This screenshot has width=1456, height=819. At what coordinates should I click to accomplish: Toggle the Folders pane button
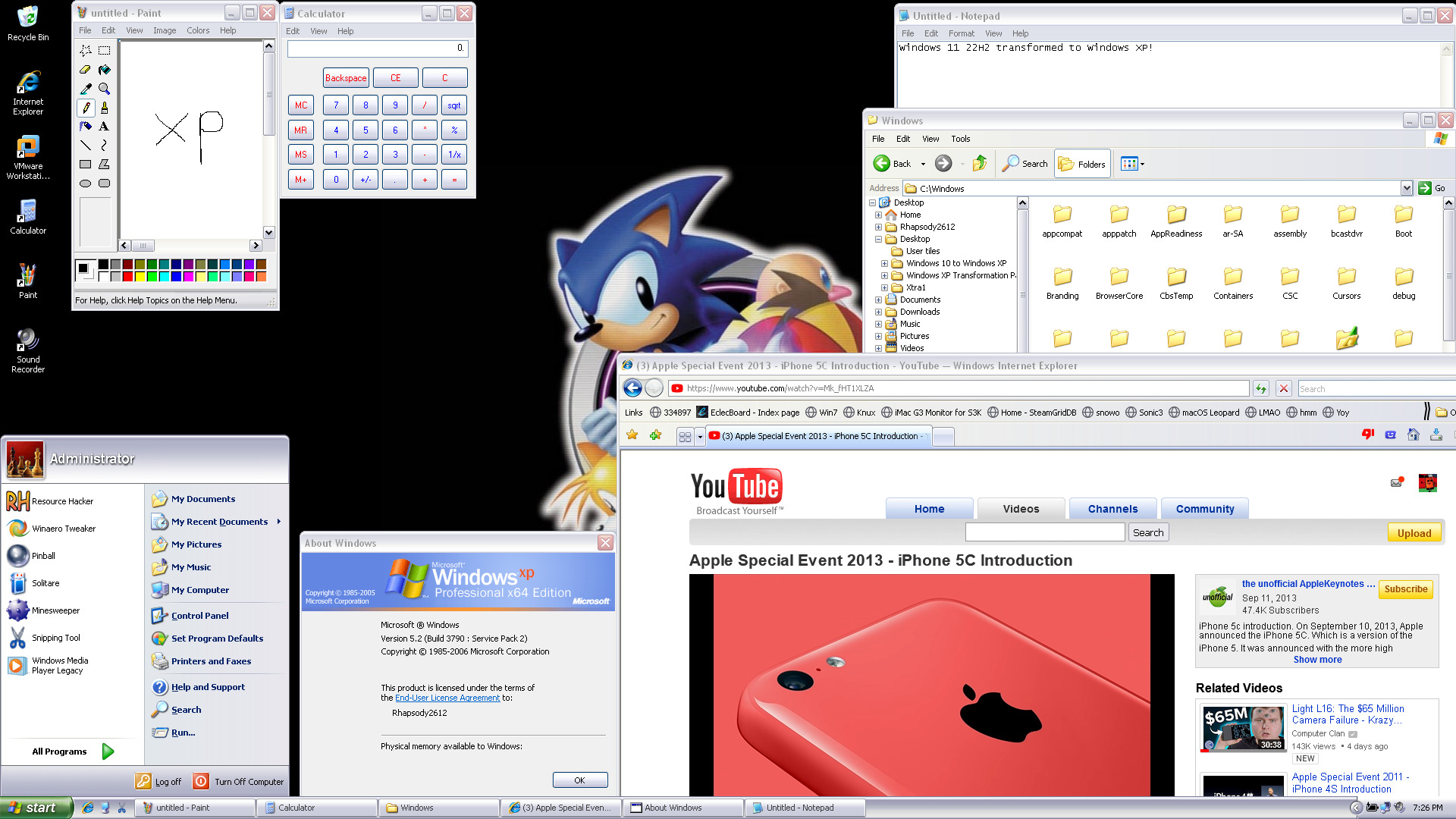tap(1082, 164)
